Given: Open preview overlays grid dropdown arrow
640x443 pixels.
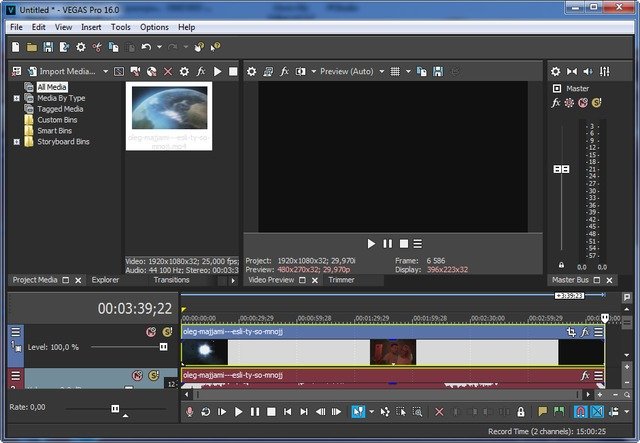Looking at the screenshot, I should click(x=408, y=72).
